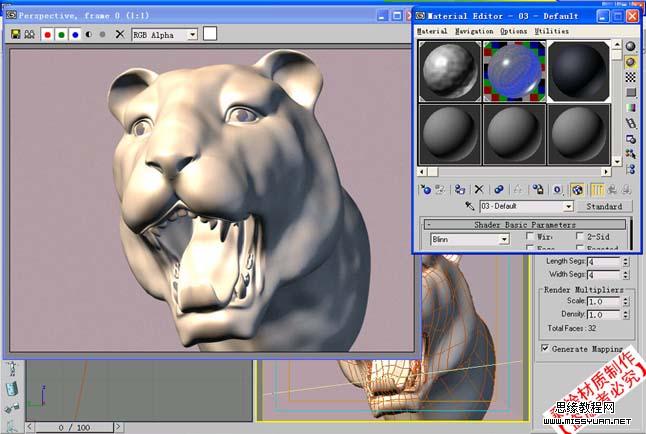Click time slider showing 0 / 100
Viewport: 646px width, 434px height.
pos(74,427)
